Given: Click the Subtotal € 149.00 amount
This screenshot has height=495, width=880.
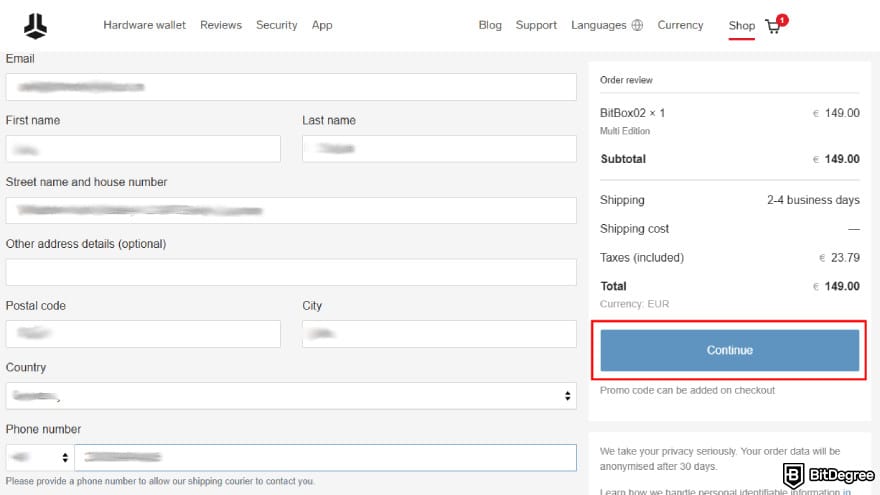Looking at the screenshot, I should click(836, 159).
